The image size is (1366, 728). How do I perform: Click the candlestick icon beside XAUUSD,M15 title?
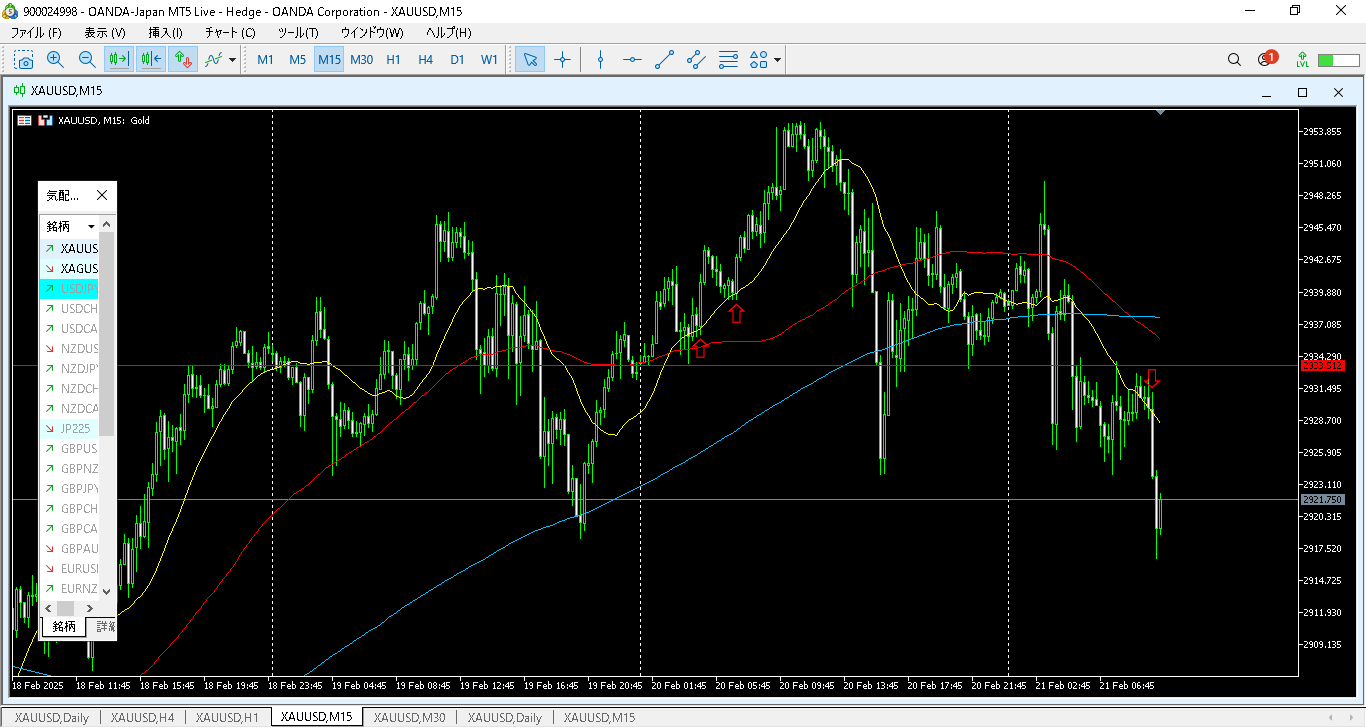(x=19, y=91)
